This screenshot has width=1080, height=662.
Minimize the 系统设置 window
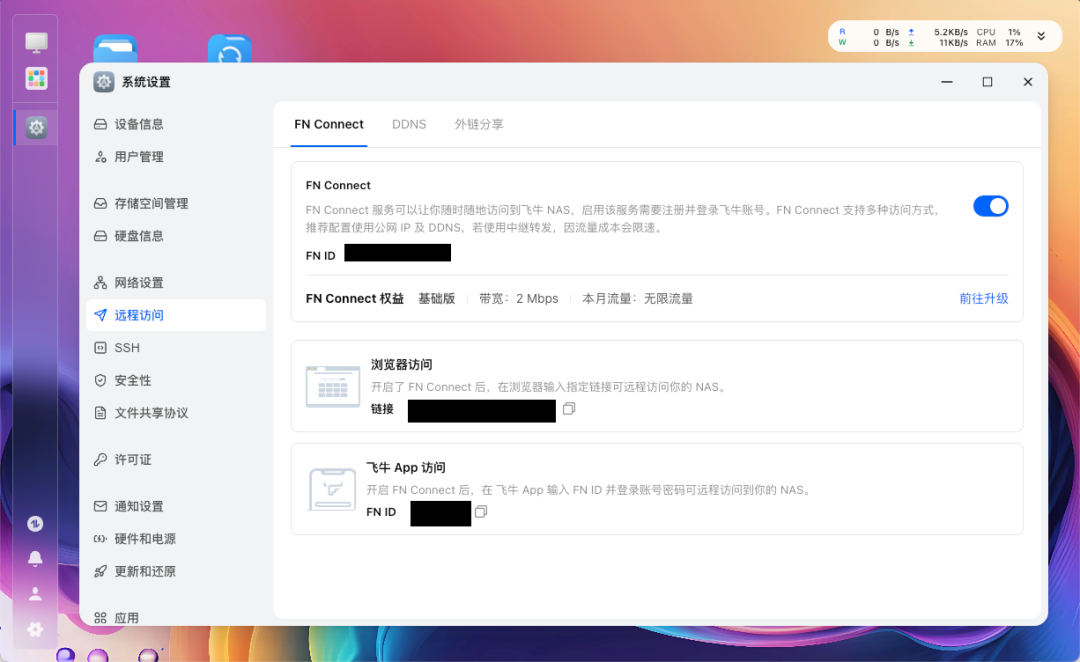tap(947, 82)
